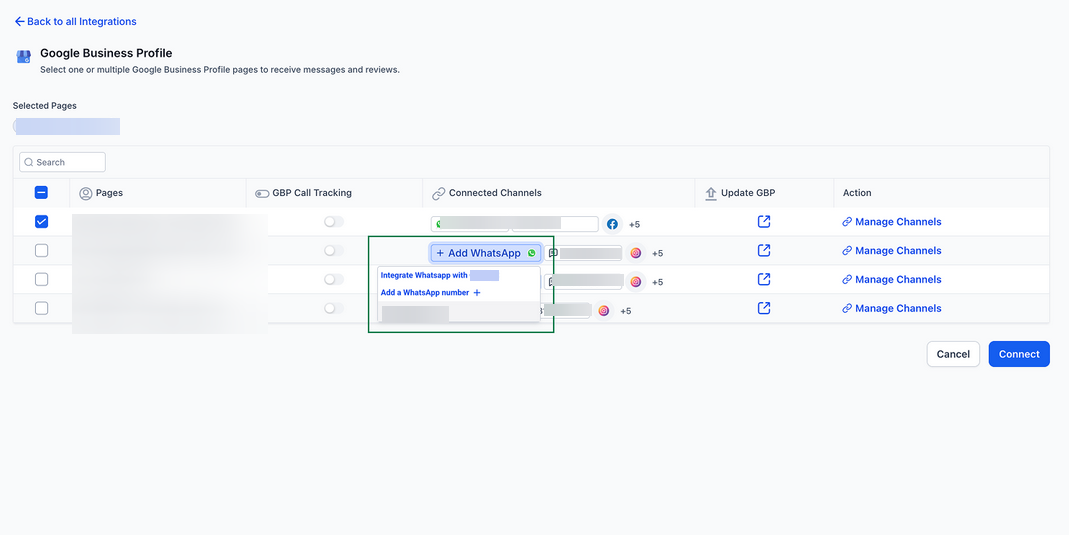Open Update GBP link icon in third row
The image size is (1069, 535).
764,279
